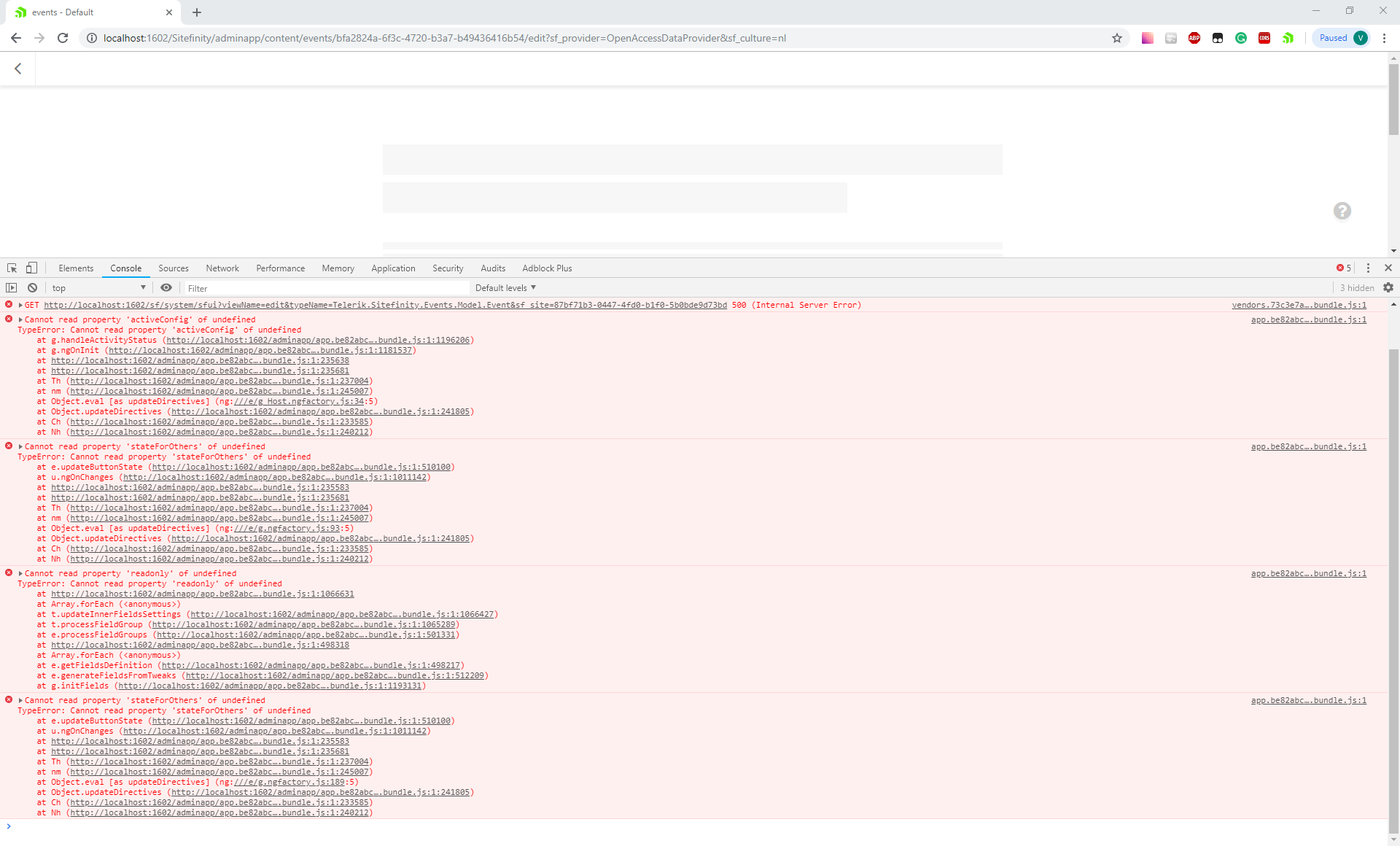Click the help question mark icon
This screenshot has width=1400, height=846.
[1342, 211]
